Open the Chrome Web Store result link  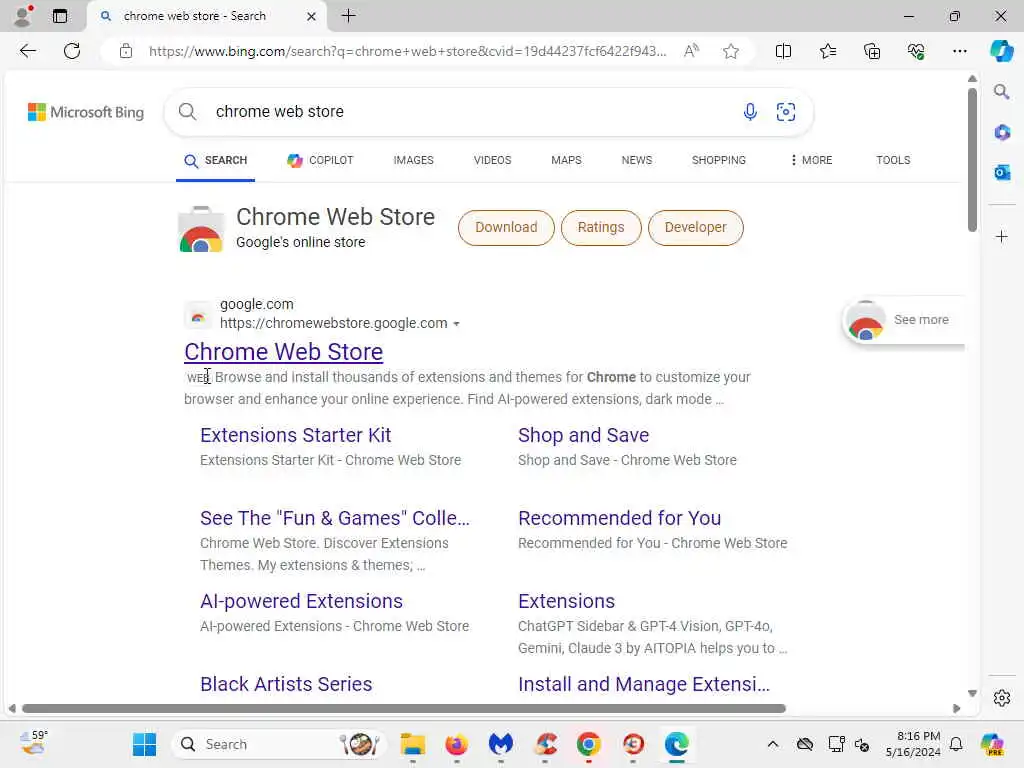pyautogui.click(x=283, y=352)
